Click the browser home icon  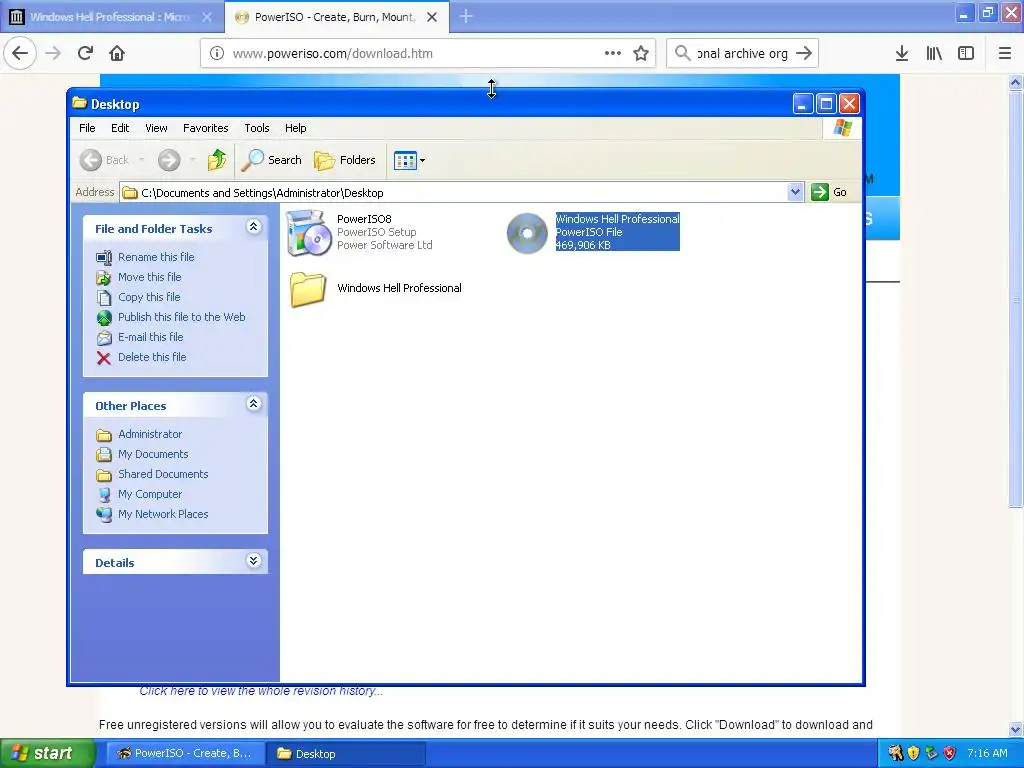pyautogui.click(x=117, y=53)
